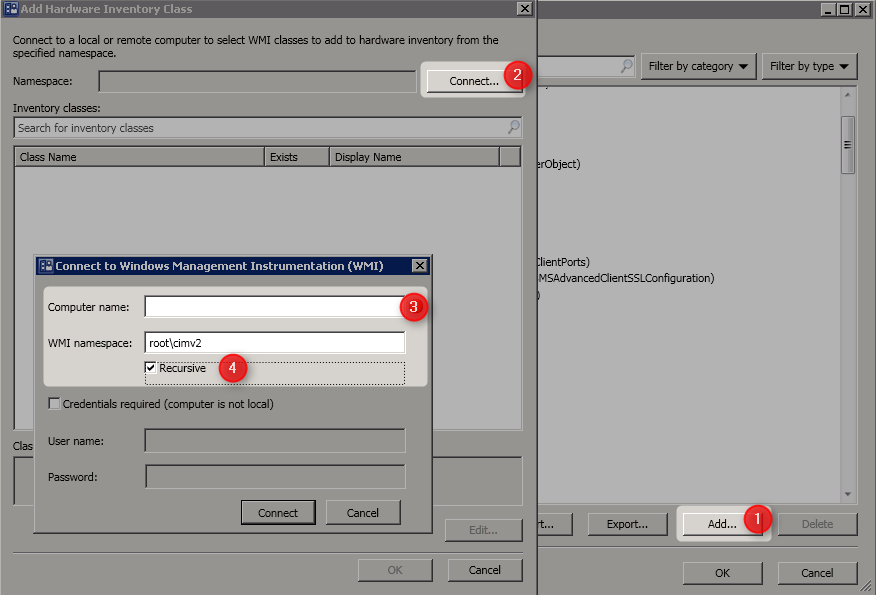The image size is (876, 595).
Task: Enable Credentials required checkbox
Action: pos(54,403)
